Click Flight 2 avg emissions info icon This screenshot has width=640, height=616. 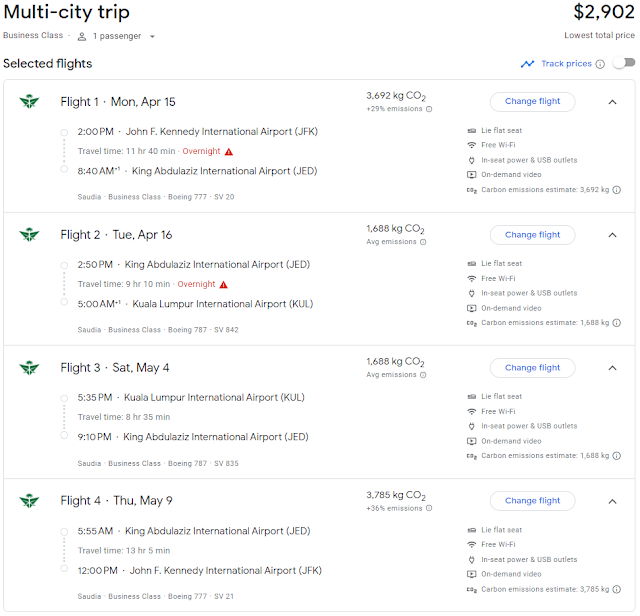coord(424,241)
